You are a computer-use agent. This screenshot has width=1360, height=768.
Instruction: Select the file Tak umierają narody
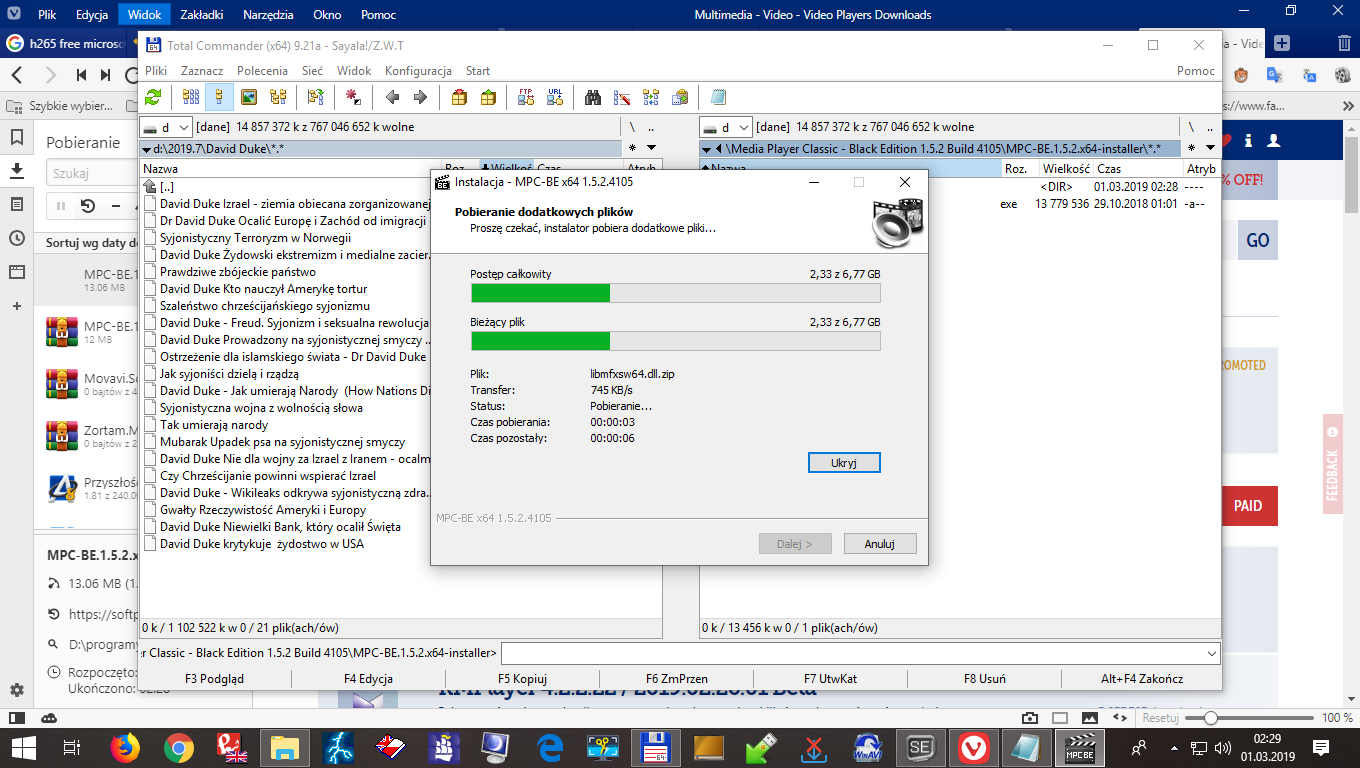tap(214, 425)
